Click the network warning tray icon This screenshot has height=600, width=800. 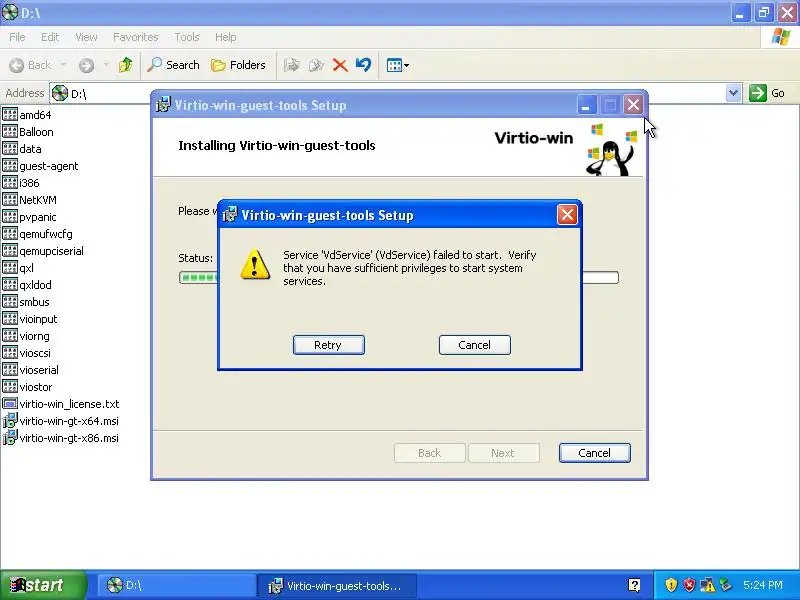tap(707, 585)
